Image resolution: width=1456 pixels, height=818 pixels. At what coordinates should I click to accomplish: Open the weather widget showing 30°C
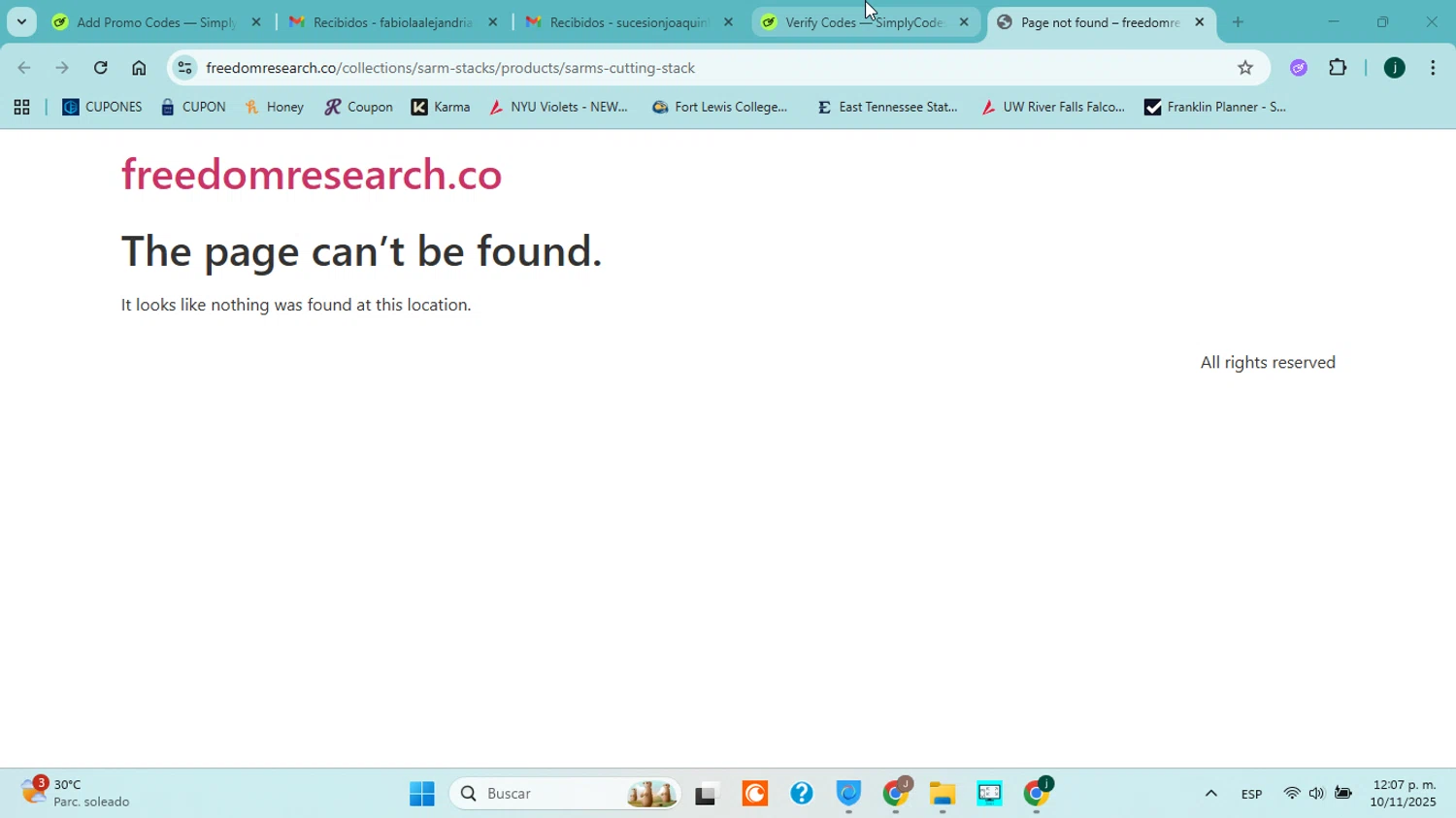(x=76, y=793)
